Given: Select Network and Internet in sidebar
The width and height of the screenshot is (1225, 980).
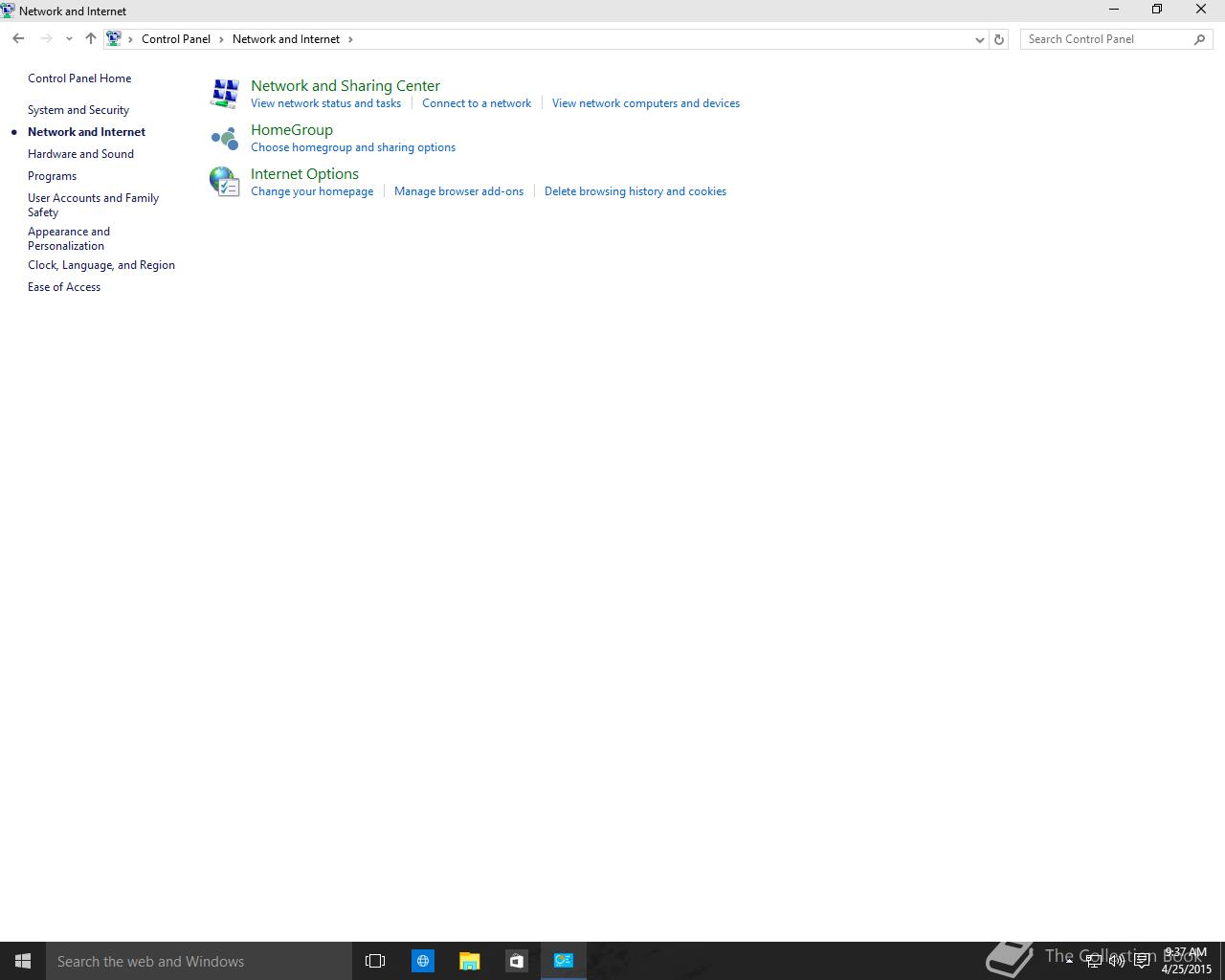Looking at the screenshot, I should (86, 132).
